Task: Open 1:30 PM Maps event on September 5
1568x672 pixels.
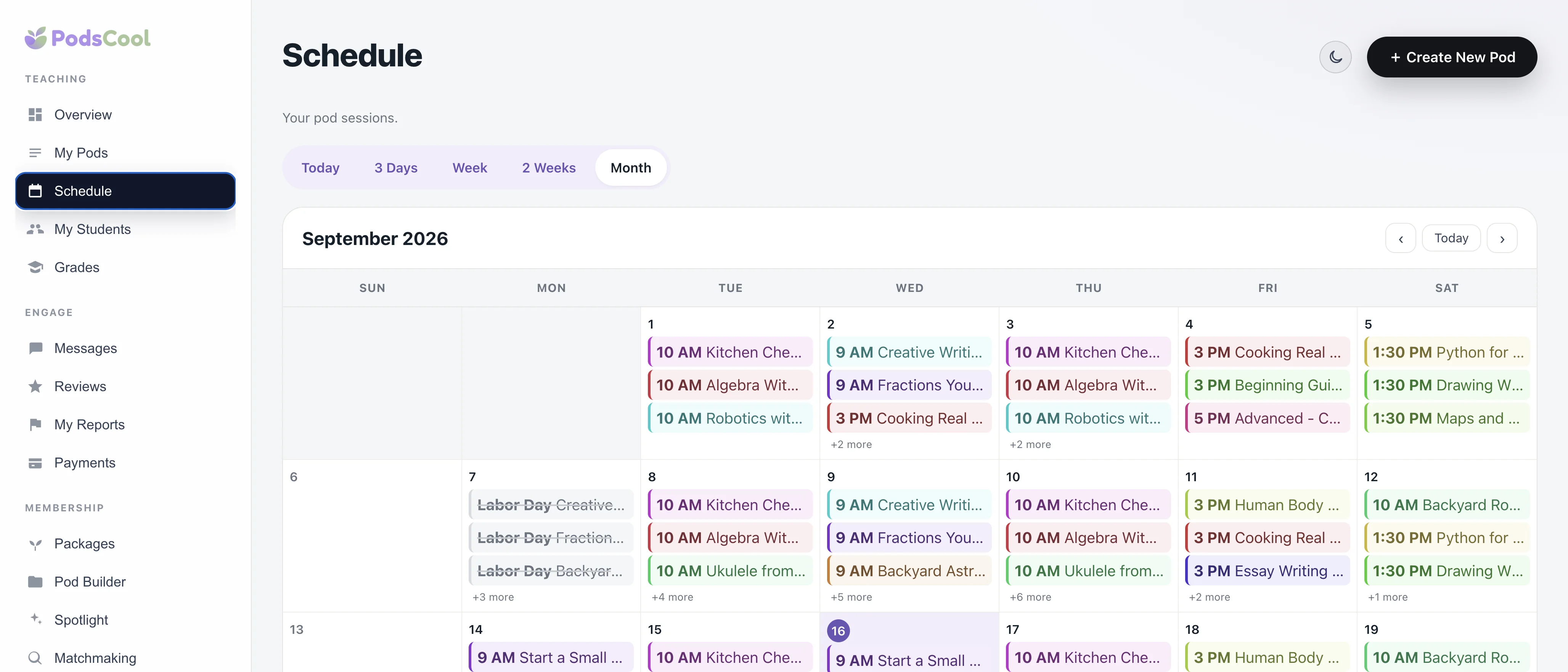Action: coord(1447,419)
